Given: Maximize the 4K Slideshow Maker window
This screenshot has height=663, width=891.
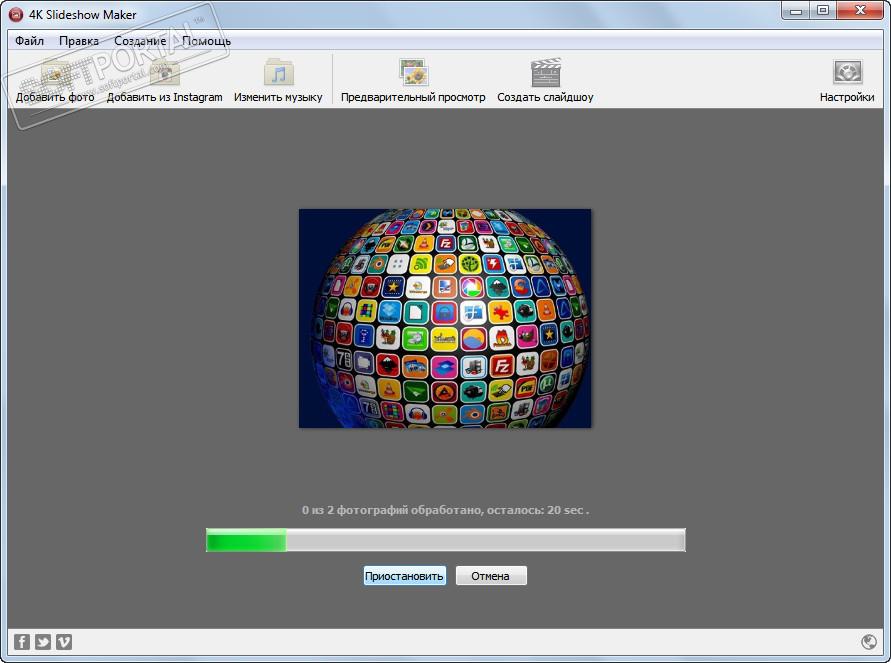Looking at the screenshot, I should tap(823, 11).
